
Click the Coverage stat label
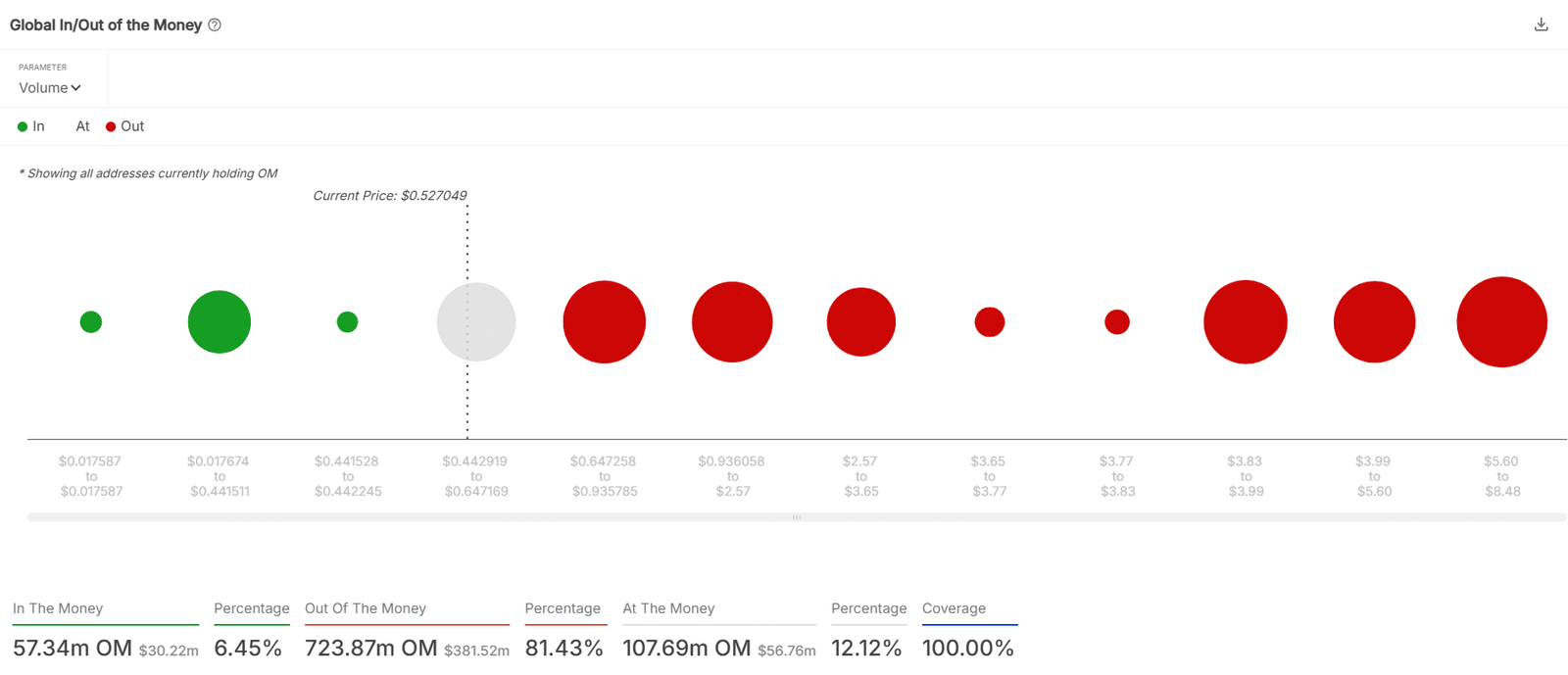(954, 608)
